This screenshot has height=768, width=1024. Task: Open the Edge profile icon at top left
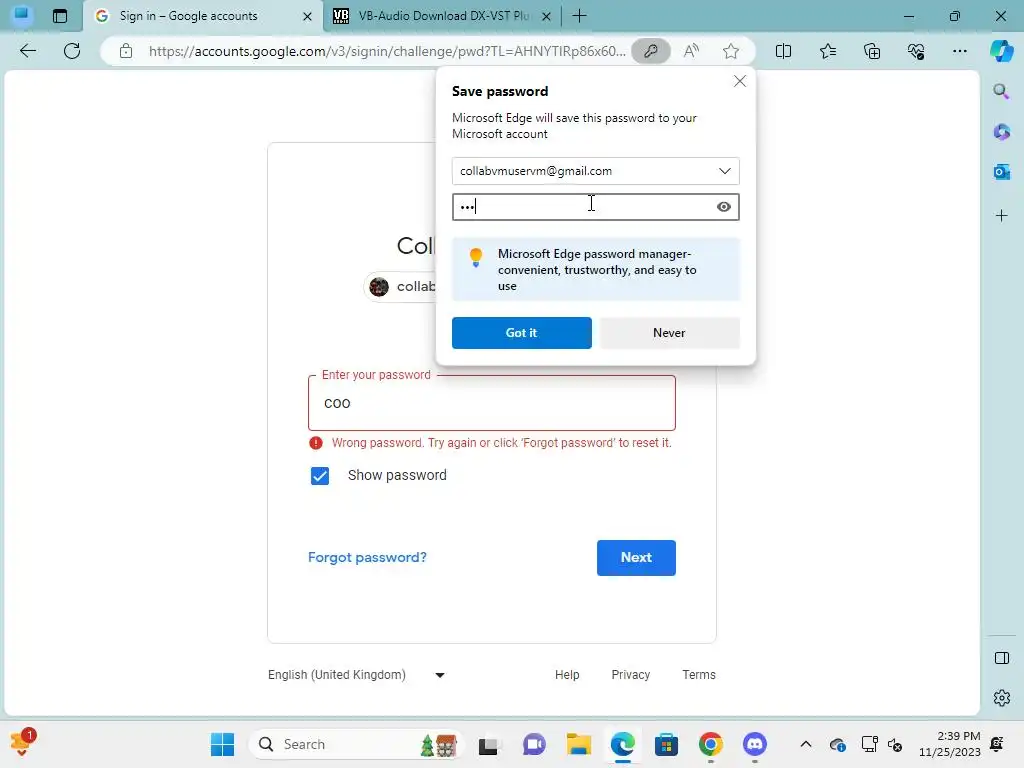pos(22,15)
